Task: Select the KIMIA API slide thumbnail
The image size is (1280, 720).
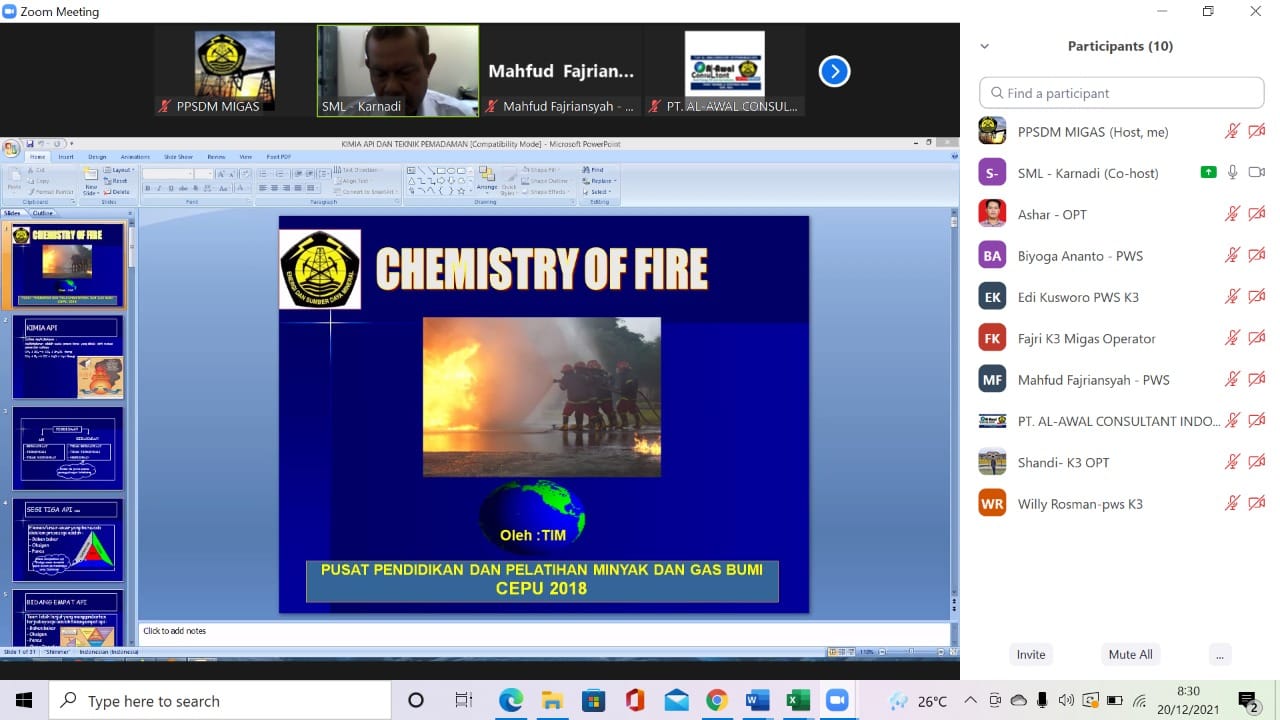Action: [68, 358]
